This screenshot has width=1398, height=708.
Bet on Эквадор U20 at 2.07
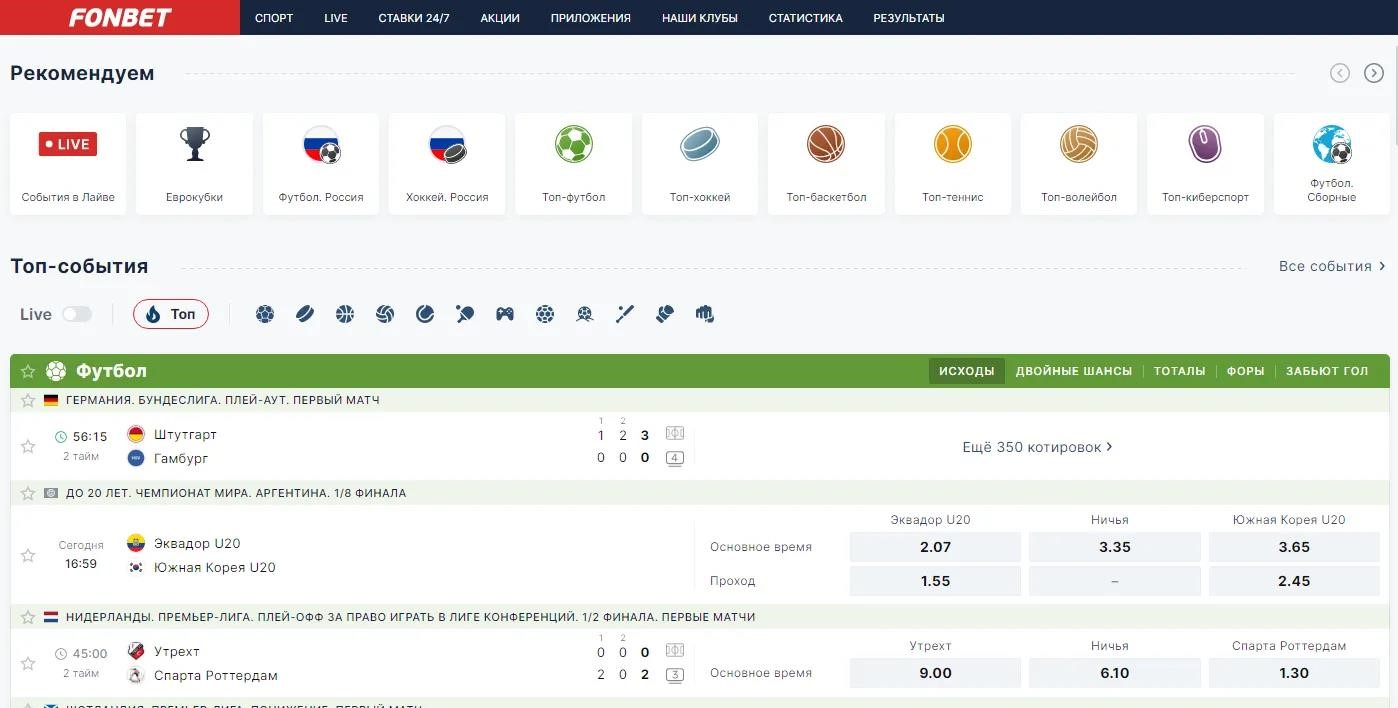click(x=935, y=547)
